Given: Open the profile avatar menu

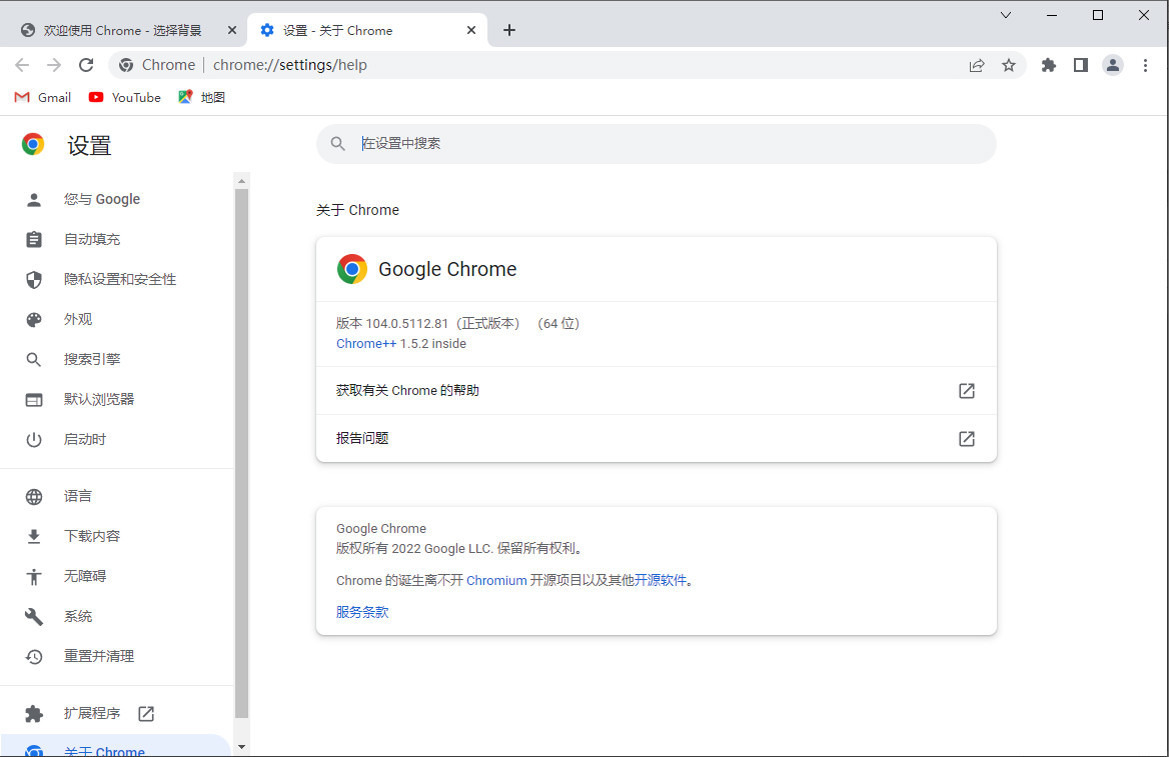Looking at the screenshot, I should pyautogui.click(x=1113, y=65).
